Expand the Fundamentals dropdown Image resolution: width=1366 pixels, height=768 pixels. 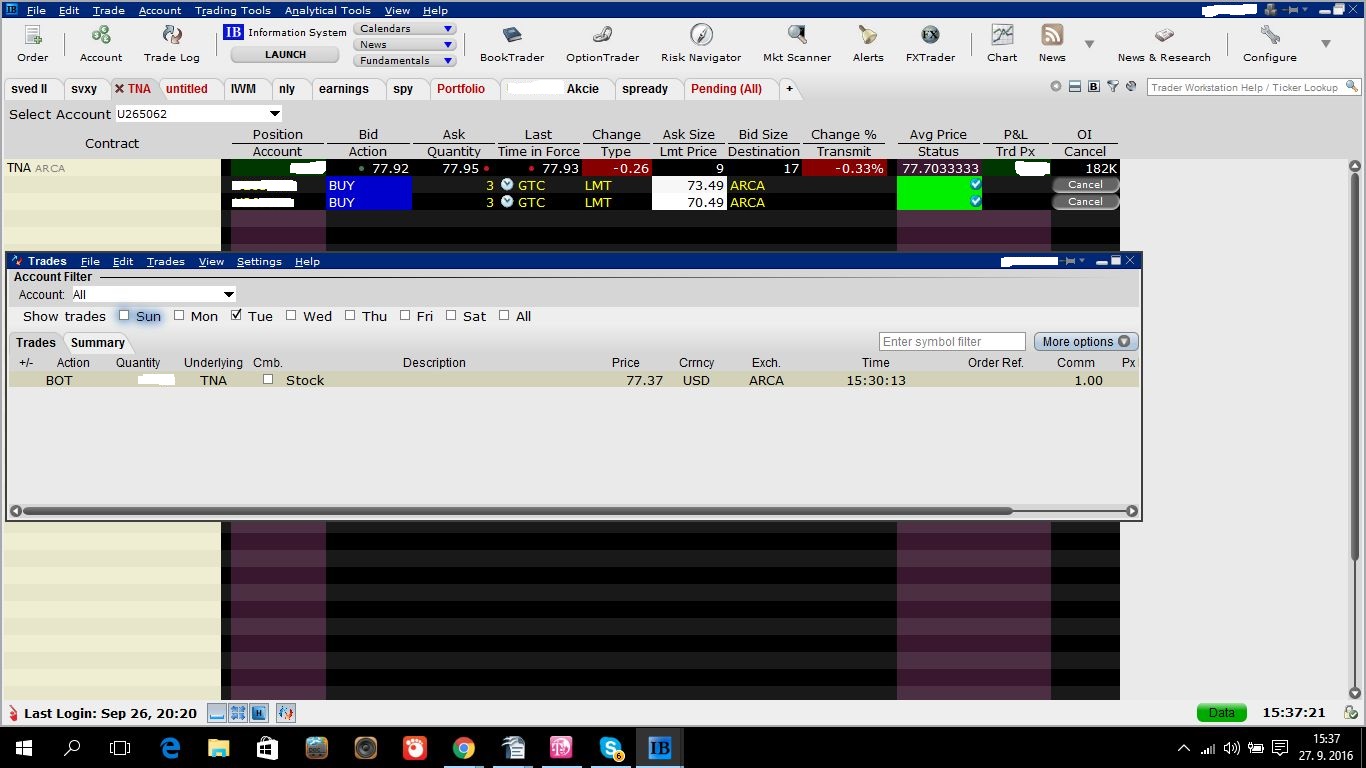pyautogui.click(x=405, y=61)
